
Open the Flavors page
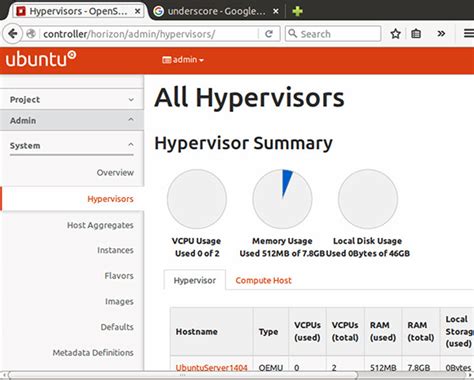pos(119,276)
